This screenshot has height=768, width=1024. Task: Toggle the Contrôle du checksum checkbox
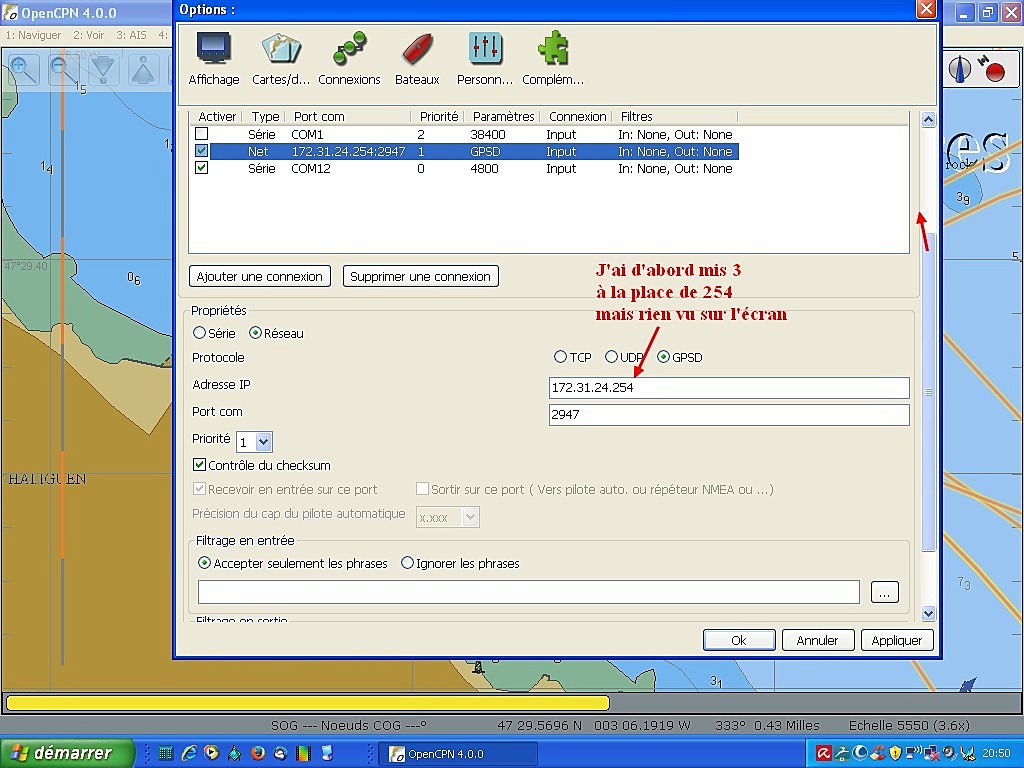click(199, 465)
